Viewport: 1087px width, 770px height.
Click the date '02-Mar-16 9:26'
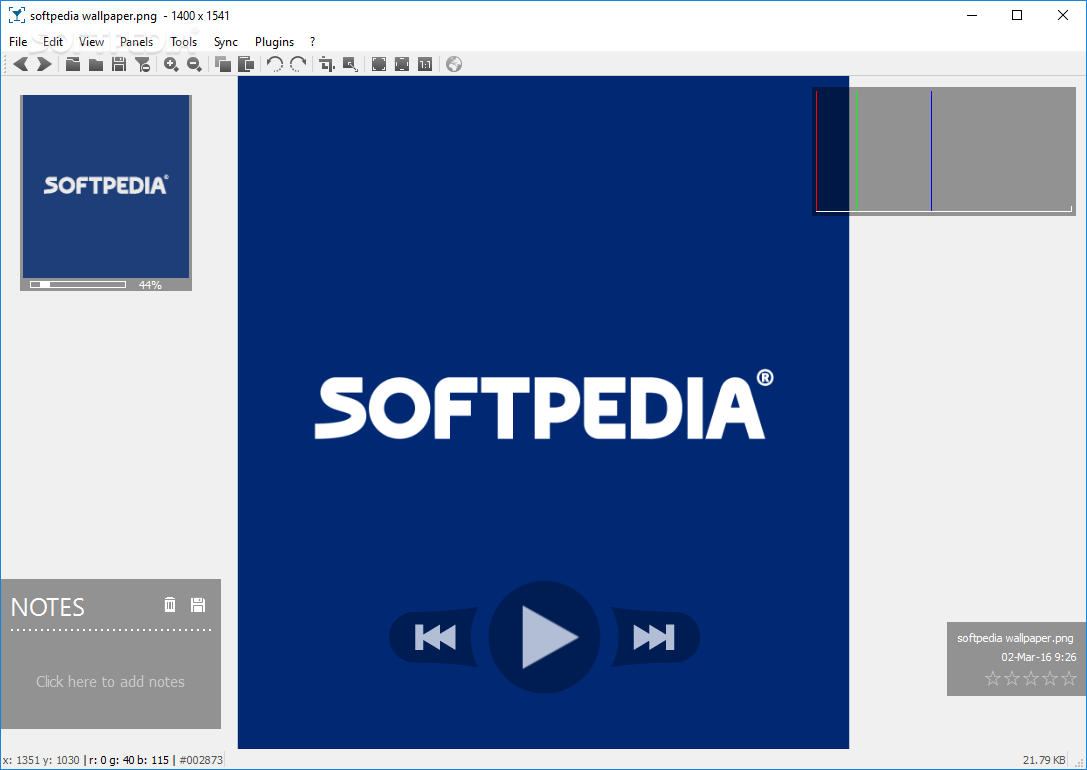[1038, 656]
